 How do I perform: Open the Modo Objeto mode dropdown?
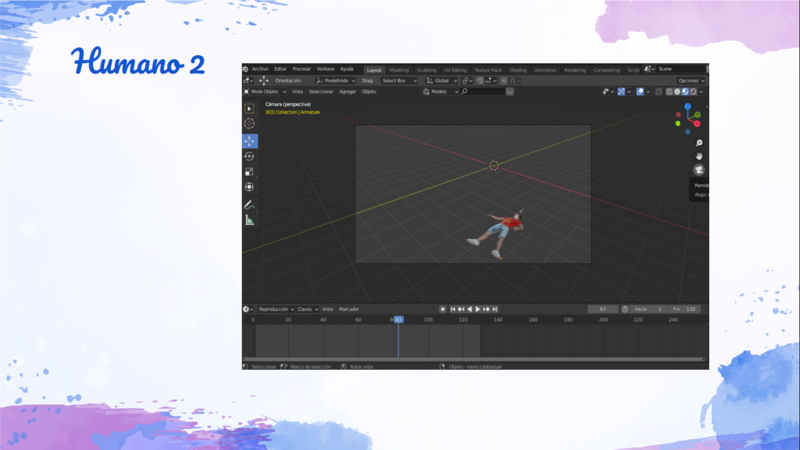click(x=266, y=91)
